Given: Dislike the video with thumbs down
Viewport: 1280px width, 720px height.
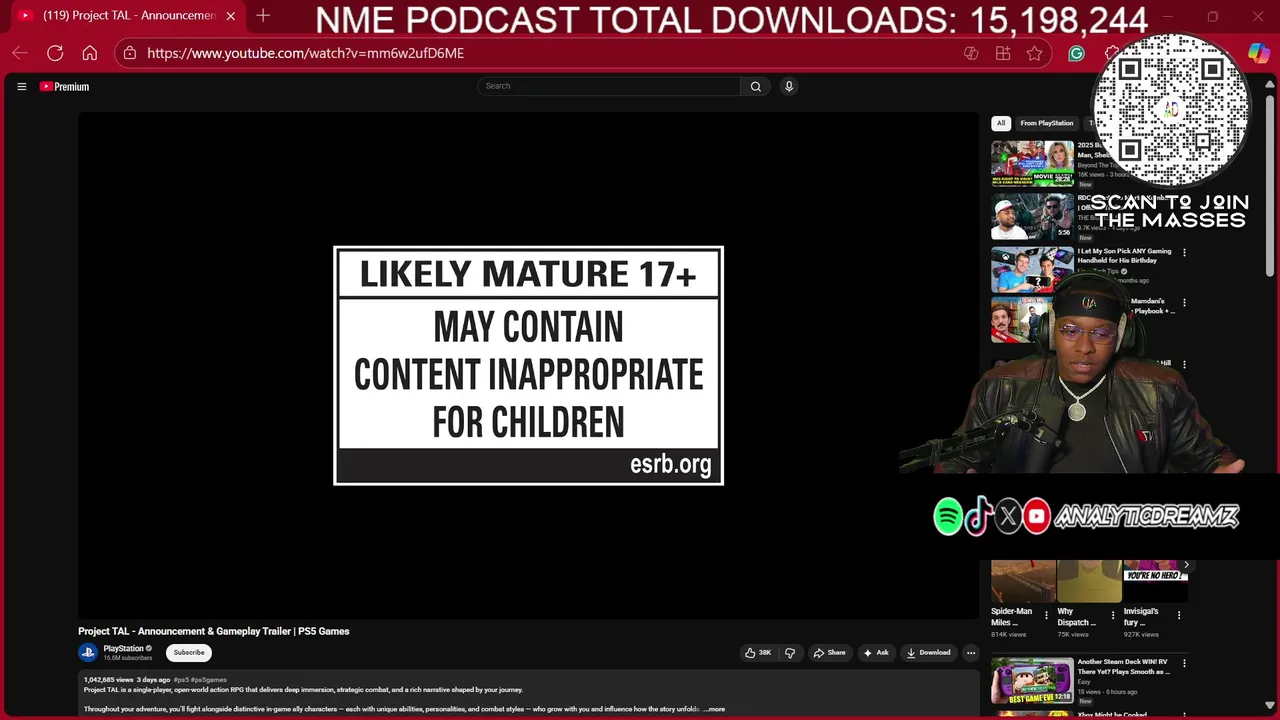Looking at the screenshot, I should click(790, 653).
